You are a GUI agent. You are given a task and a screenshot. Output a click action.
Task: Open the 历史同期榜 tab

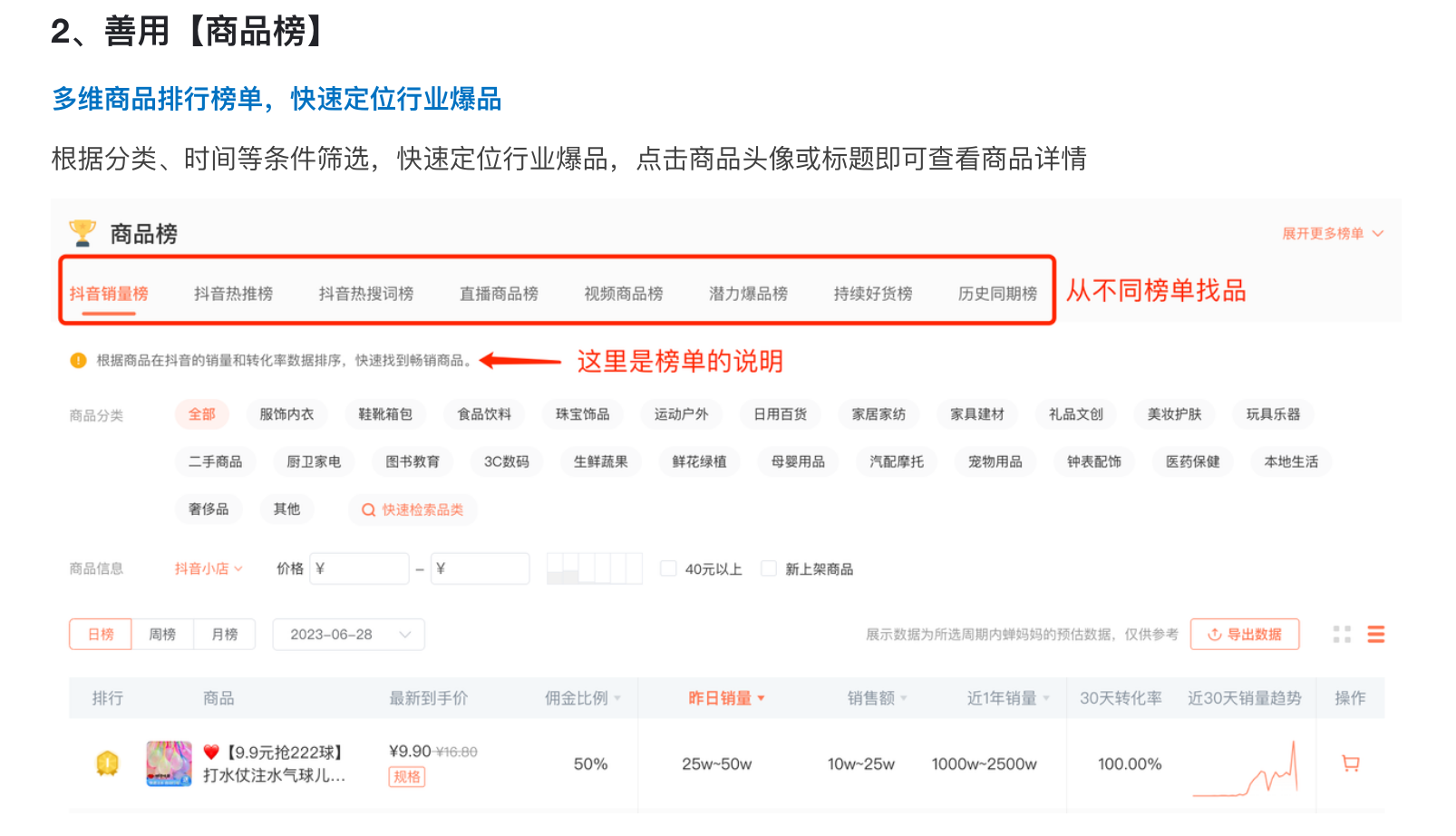[997, 294]
